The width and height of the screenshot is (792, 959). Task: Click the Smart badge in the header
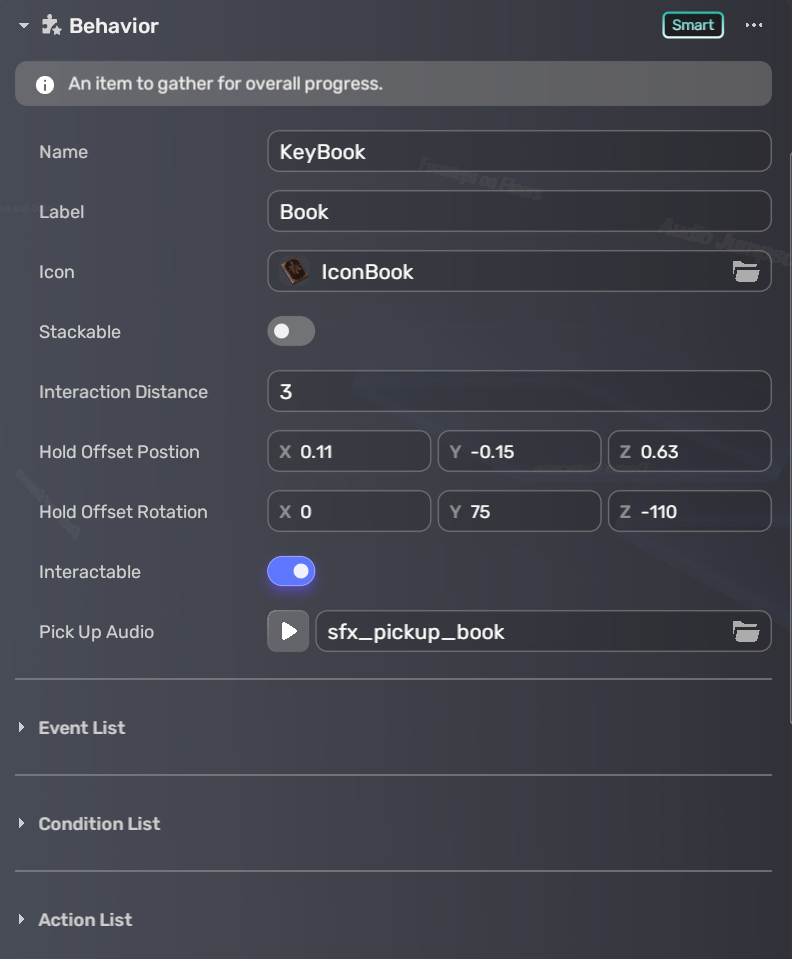coord(693,25)
